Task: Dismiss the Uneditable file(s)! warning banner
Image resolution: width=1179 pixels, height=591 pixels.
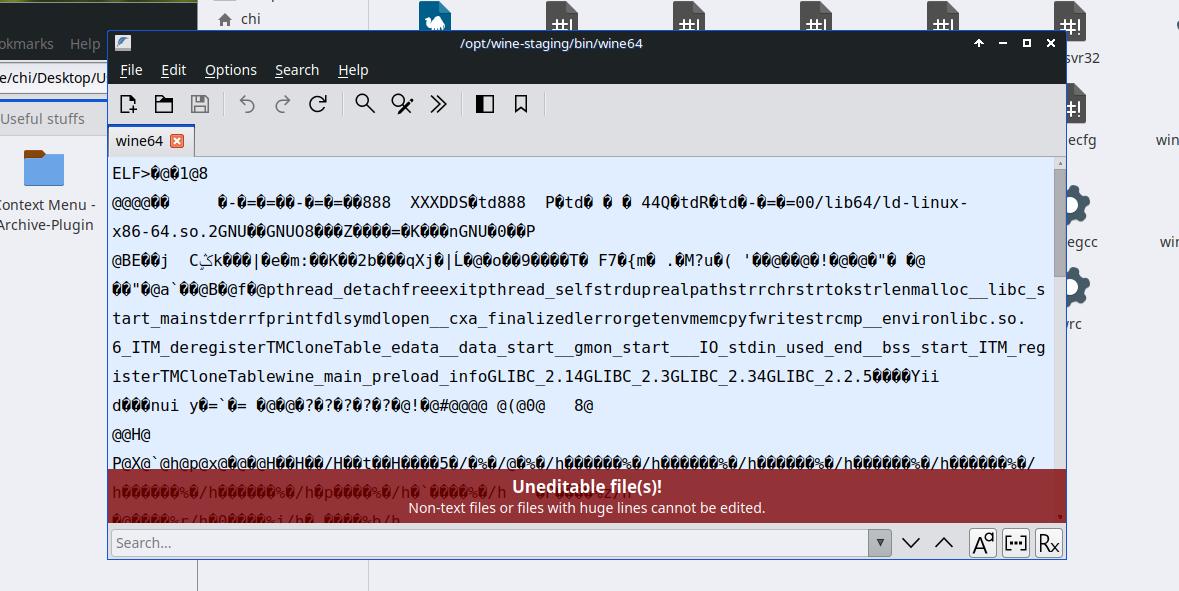Action: click(586, 496)
